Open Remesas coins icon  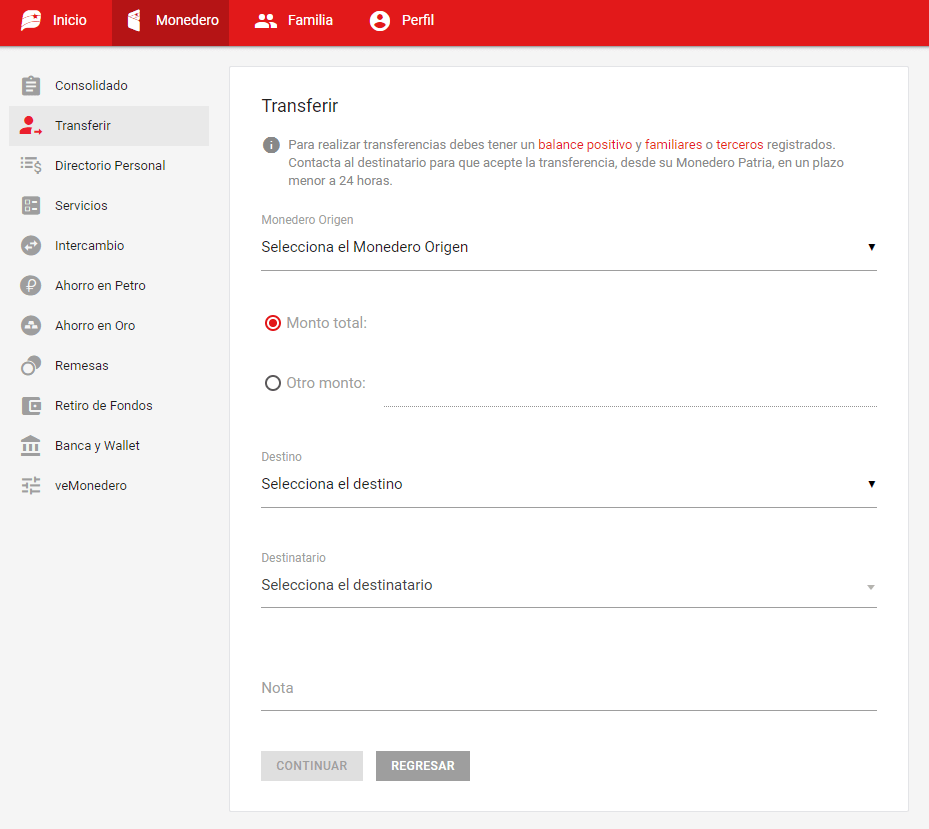[31, 366]
